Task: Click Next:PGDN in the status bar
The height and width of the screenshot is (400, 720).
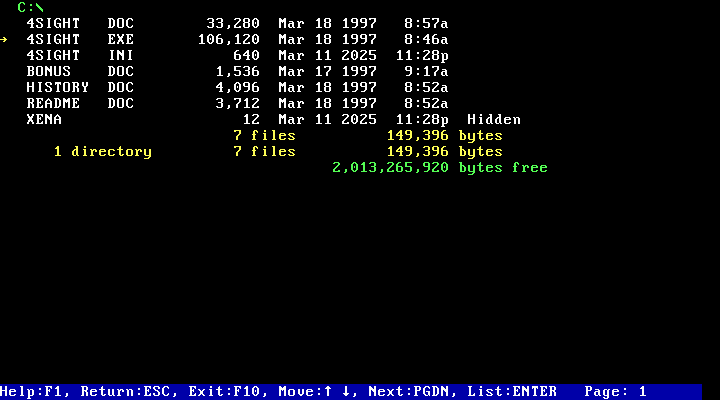Action: pyautogui.click(x=409, y=392)
